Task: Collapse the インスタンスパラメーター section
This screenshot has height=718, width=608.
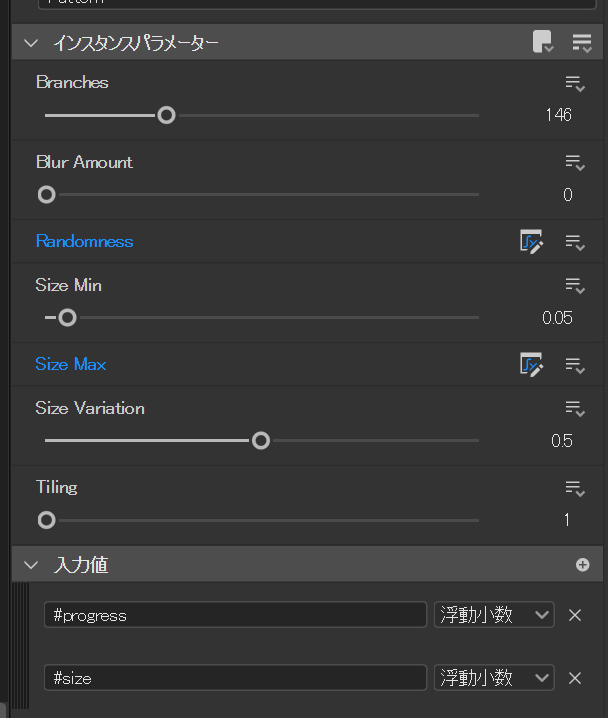Action: pos(30,43)
